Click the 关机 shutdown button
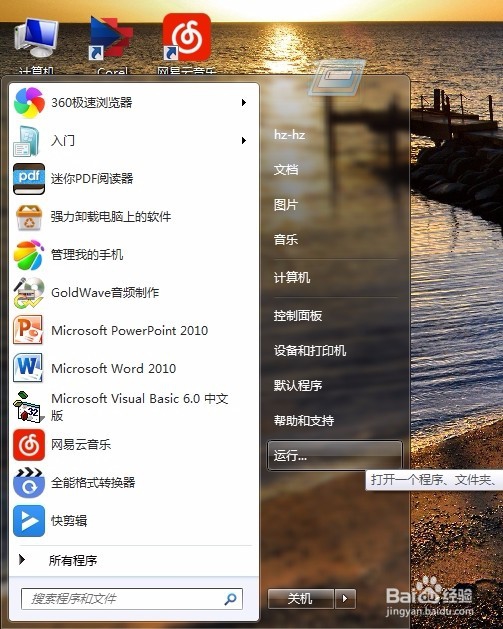The image size is (503, 629). pyautogui.click(x=300, y=599)
